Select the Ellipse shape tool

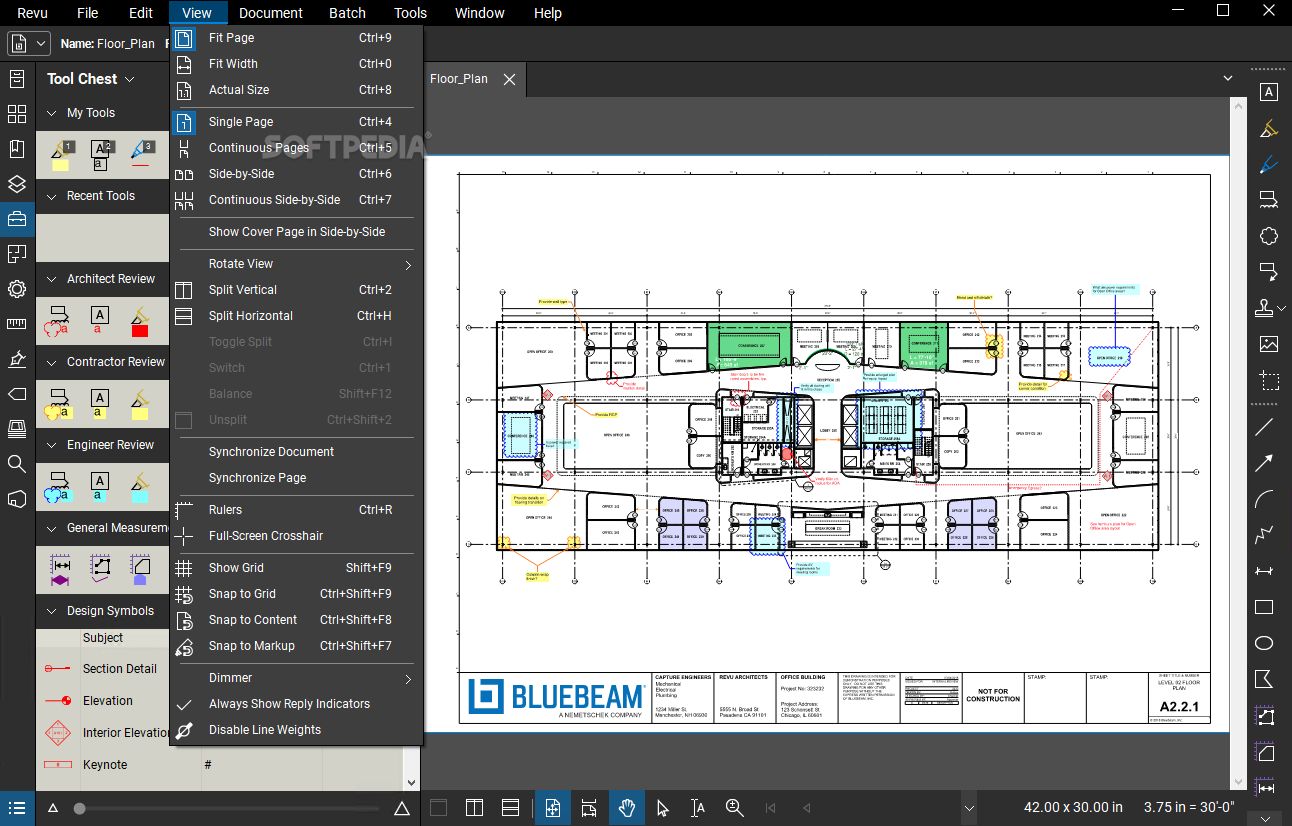1264,643
